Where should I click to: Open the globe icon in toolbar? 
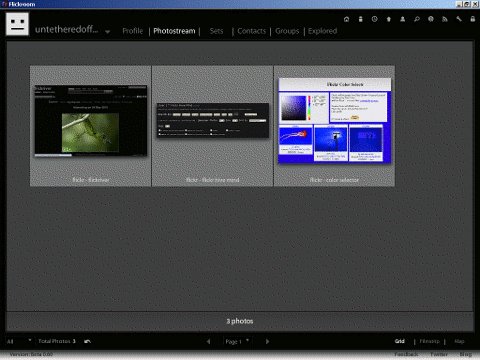coord(431,19)
